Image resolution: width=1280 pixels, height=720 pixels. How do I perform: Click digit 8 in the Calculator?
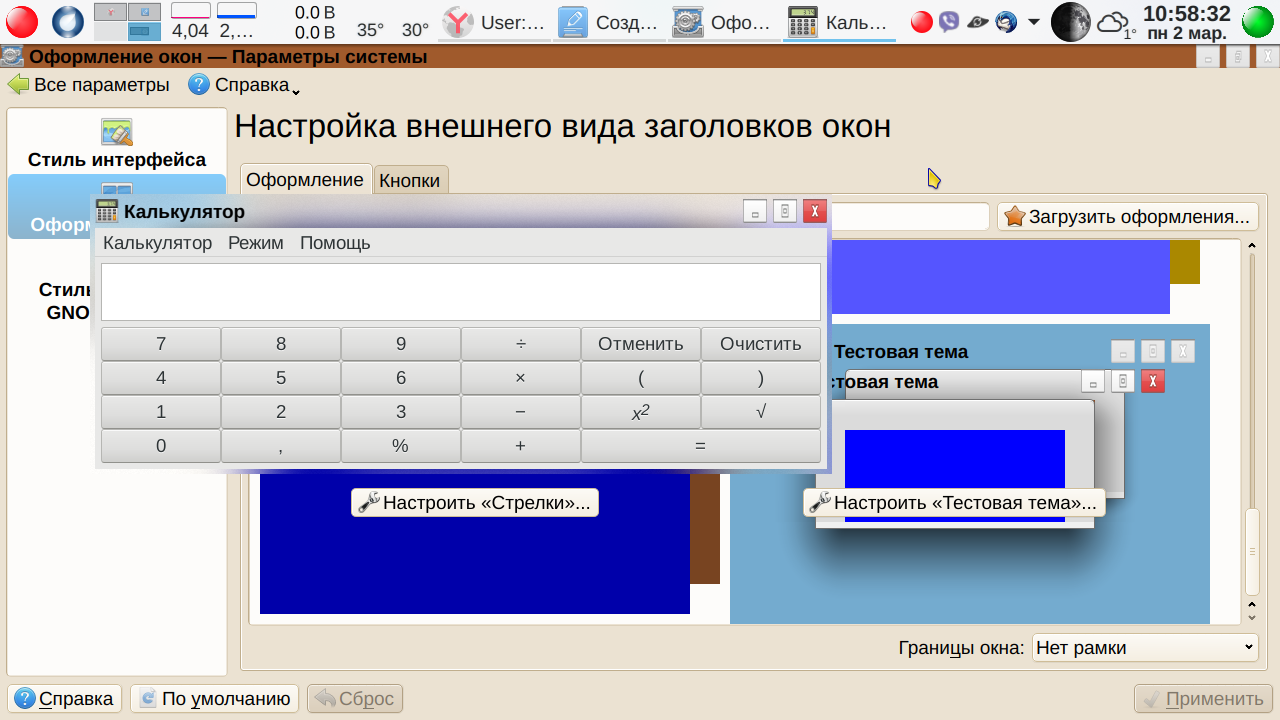[x=281, y=344]
